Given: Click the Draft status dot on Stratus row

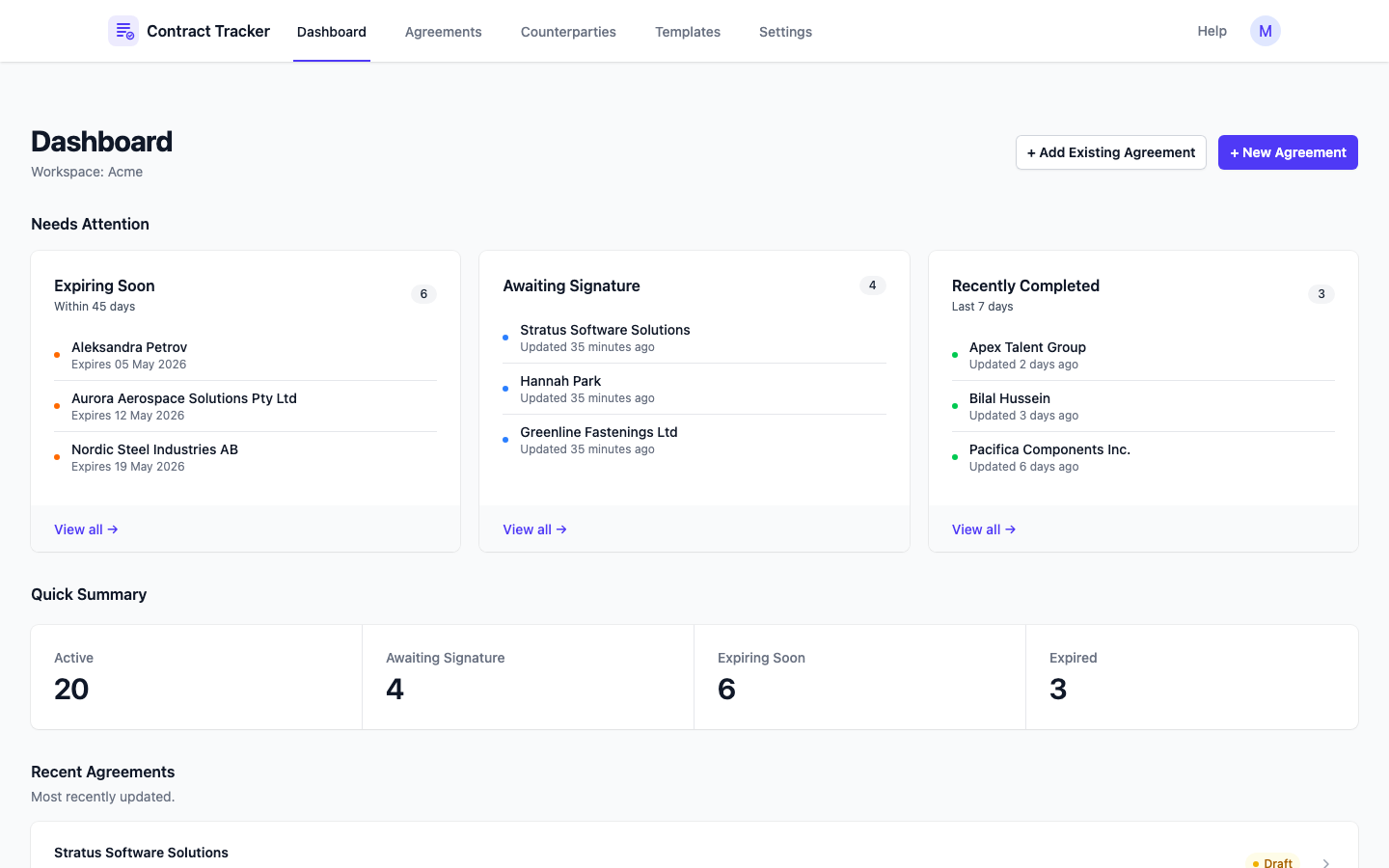Looking at the screenshot, I should coord(1256,863).
